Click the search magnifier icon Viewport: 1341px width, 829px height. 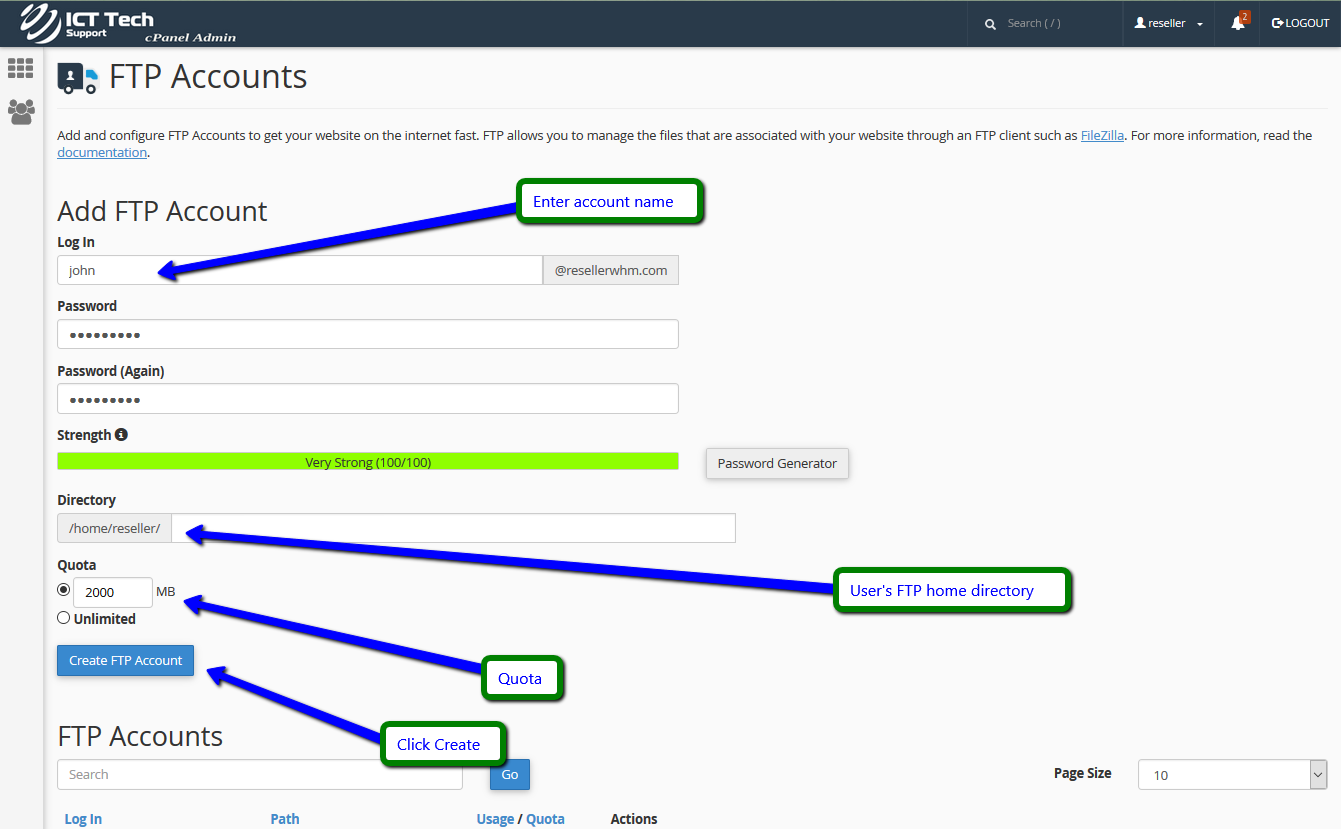[x=990, y=24]
